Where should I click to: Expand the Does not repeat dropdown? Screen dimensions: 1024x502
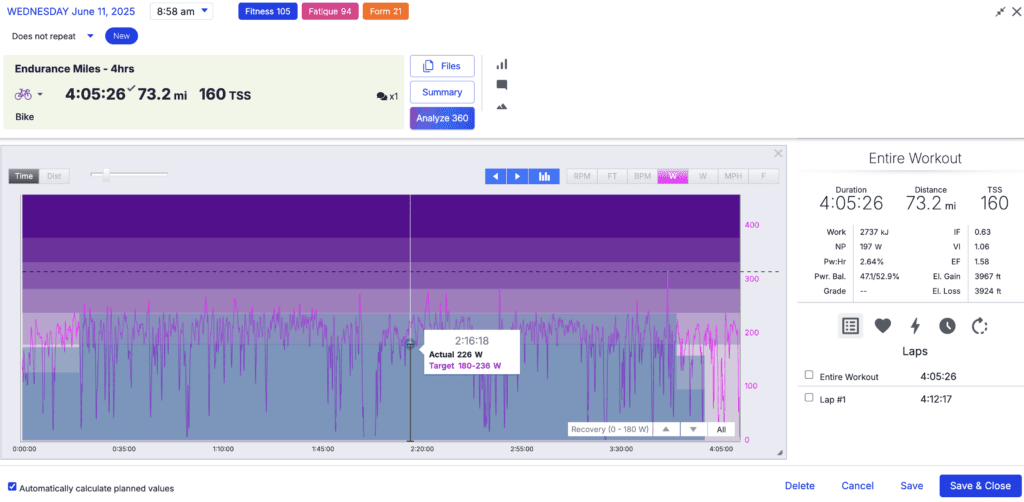(x=52, y=36)
